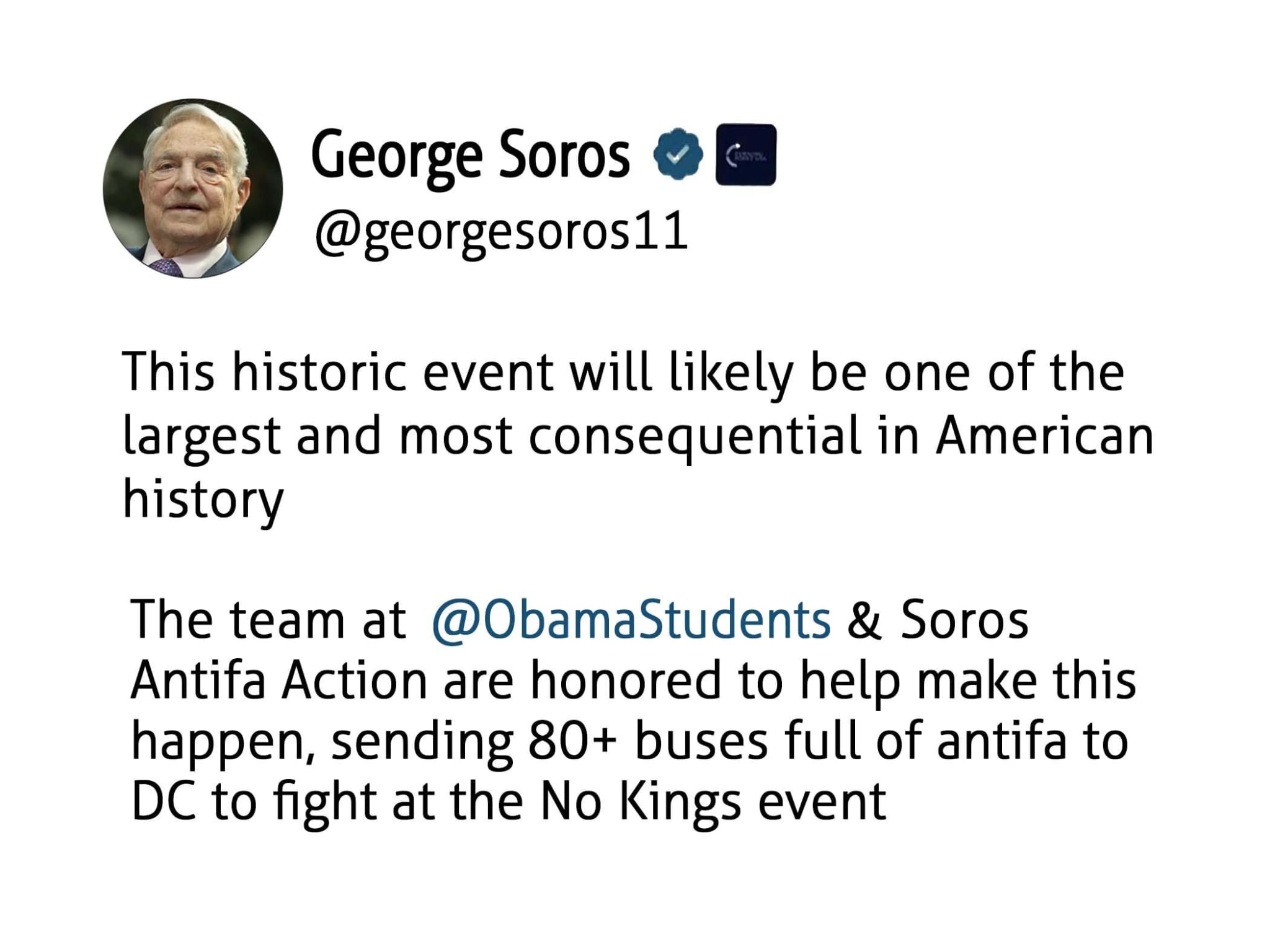1270x952 pixels.
Task: Click the standalone word "history" on third line
Action: click(203, 500)
